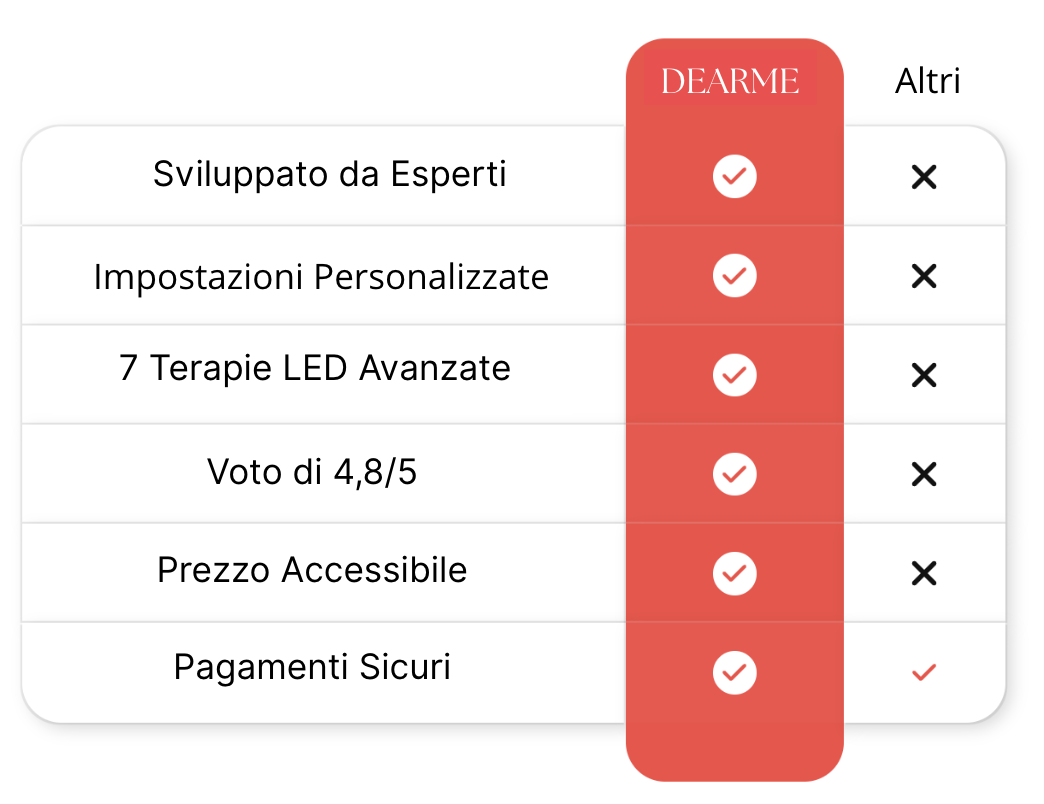Select the Impostazioni Personalizzate label
This screenshot has width=1044, height=804.
click(x=321, y=277)
